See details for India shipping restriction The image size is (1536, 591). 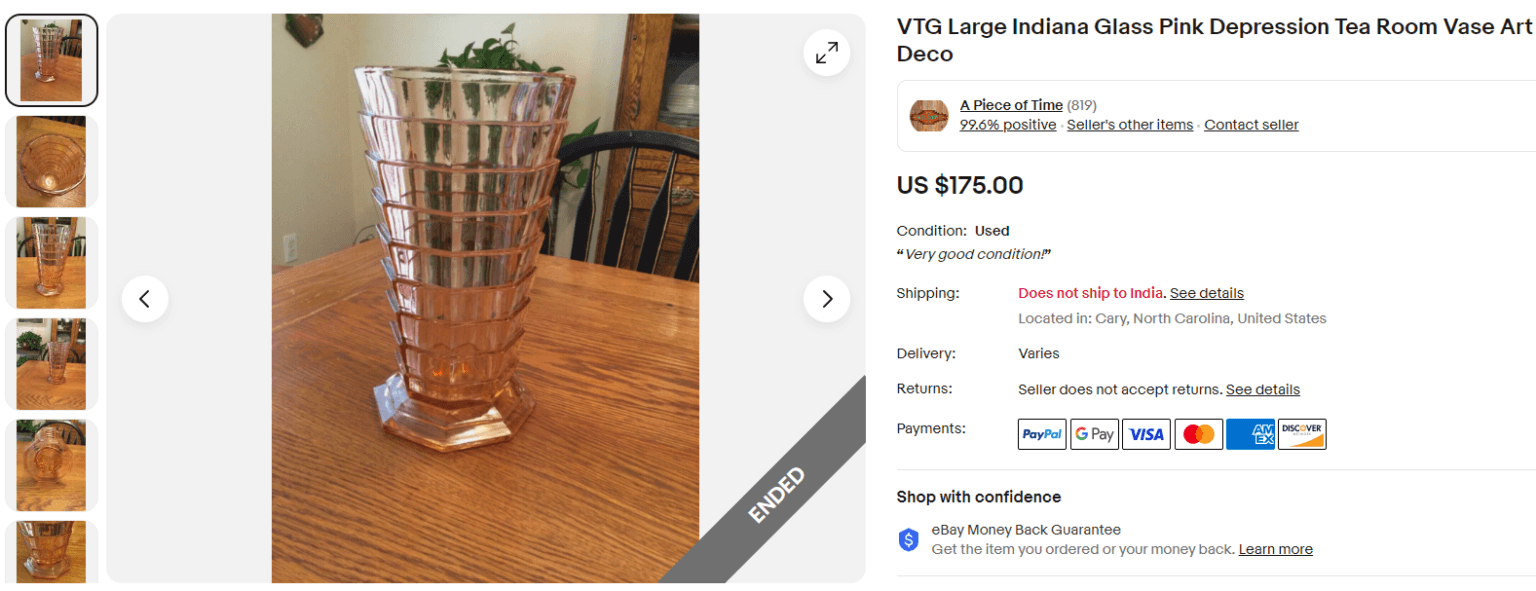tap(1206, 292)
